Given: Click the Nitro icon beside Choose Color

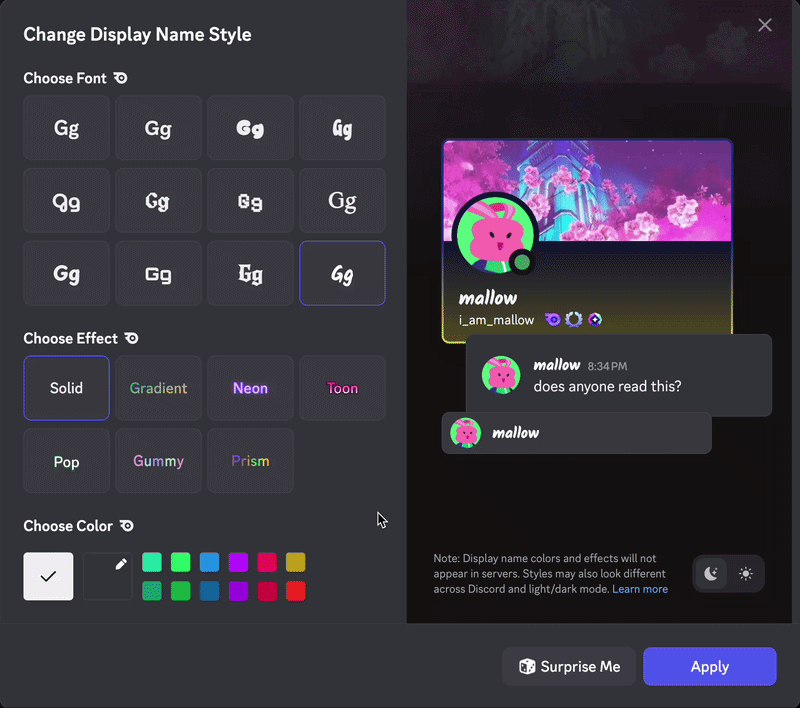Looking at the screenshot, I should click(x=127, y=525).
